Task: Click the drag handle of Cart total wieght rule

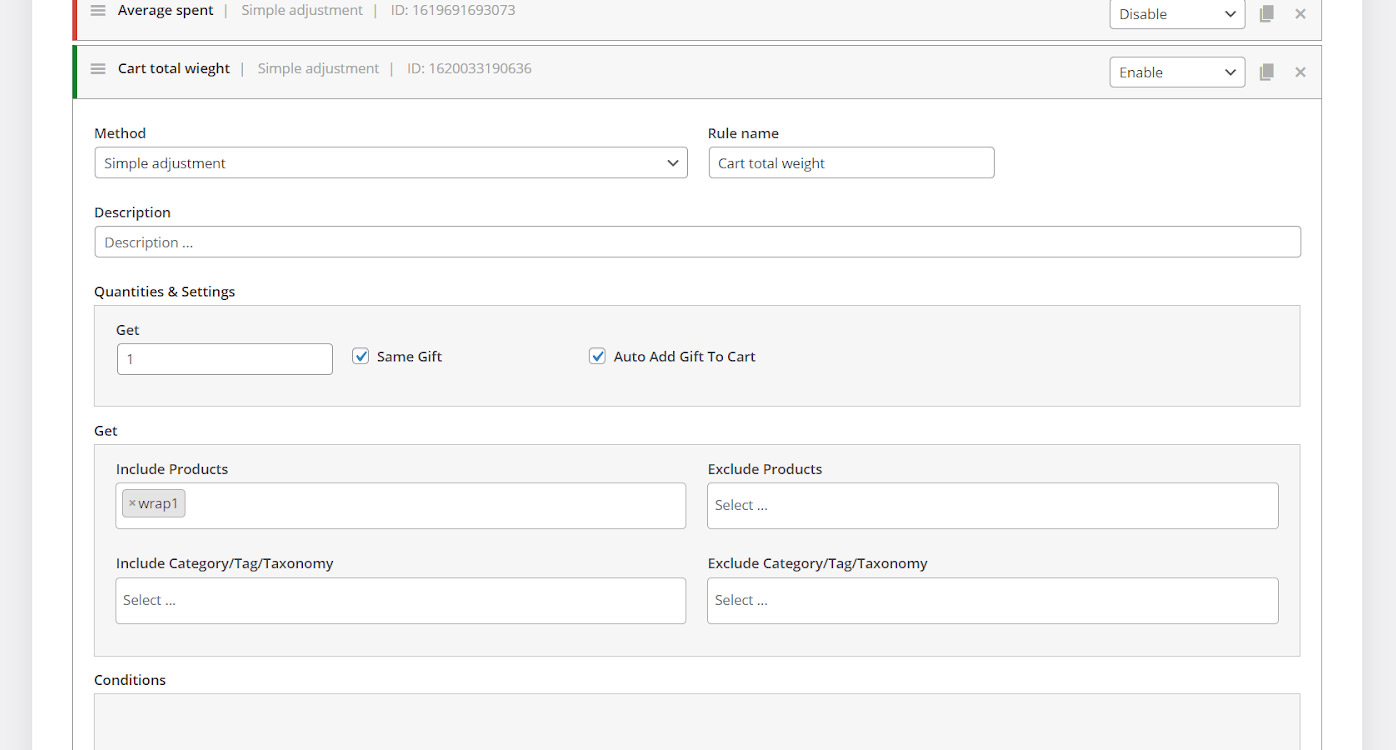Action: [98, 69]
